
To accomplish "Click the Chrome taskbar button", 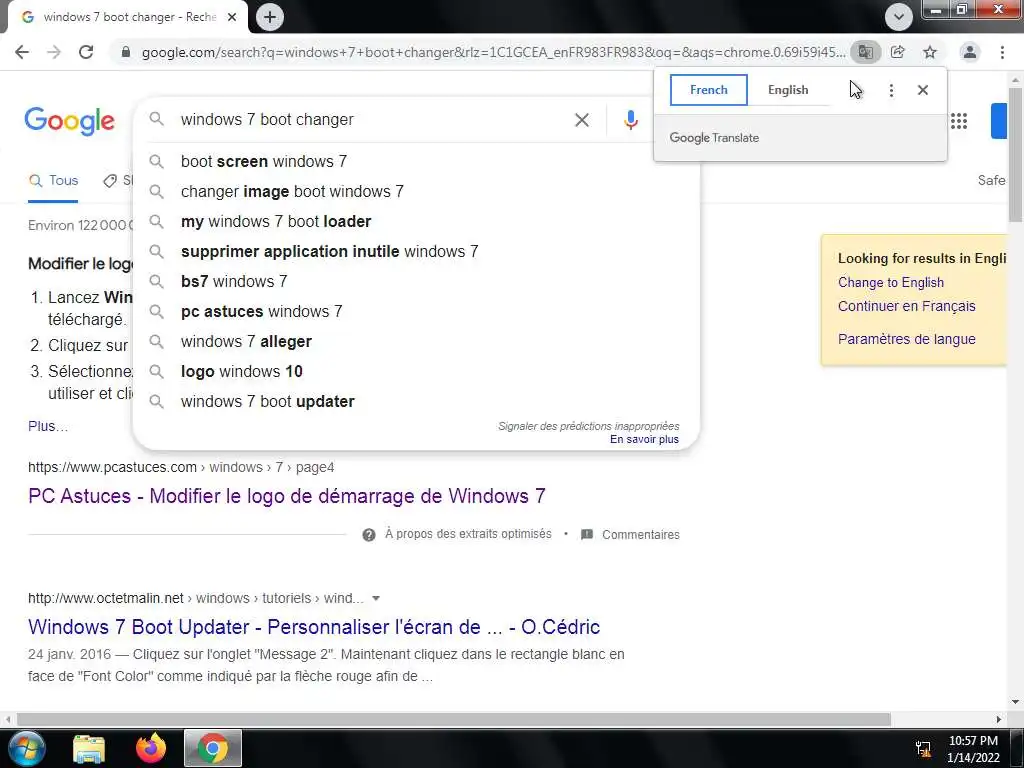I will pyautogui.click(x=213, y=748).
